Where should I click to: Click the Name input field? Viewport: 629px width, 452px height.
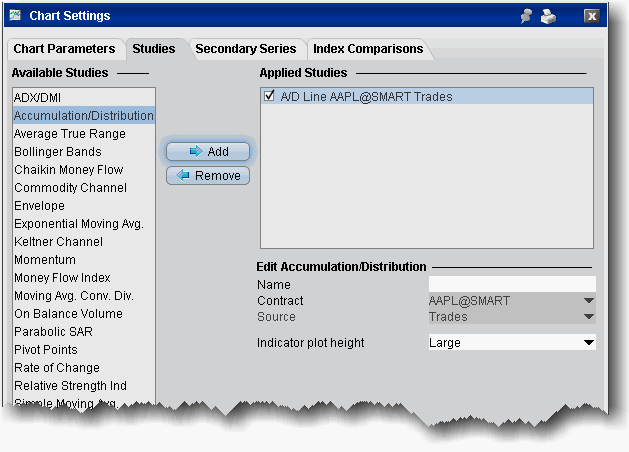click(511, 284)
